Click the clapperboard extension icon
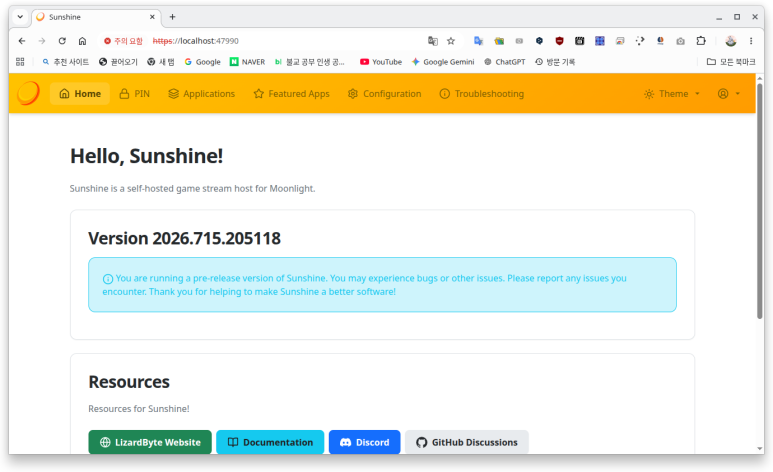Image resolution: width=773 pixels, height=472 pixels. pos(579,41)
